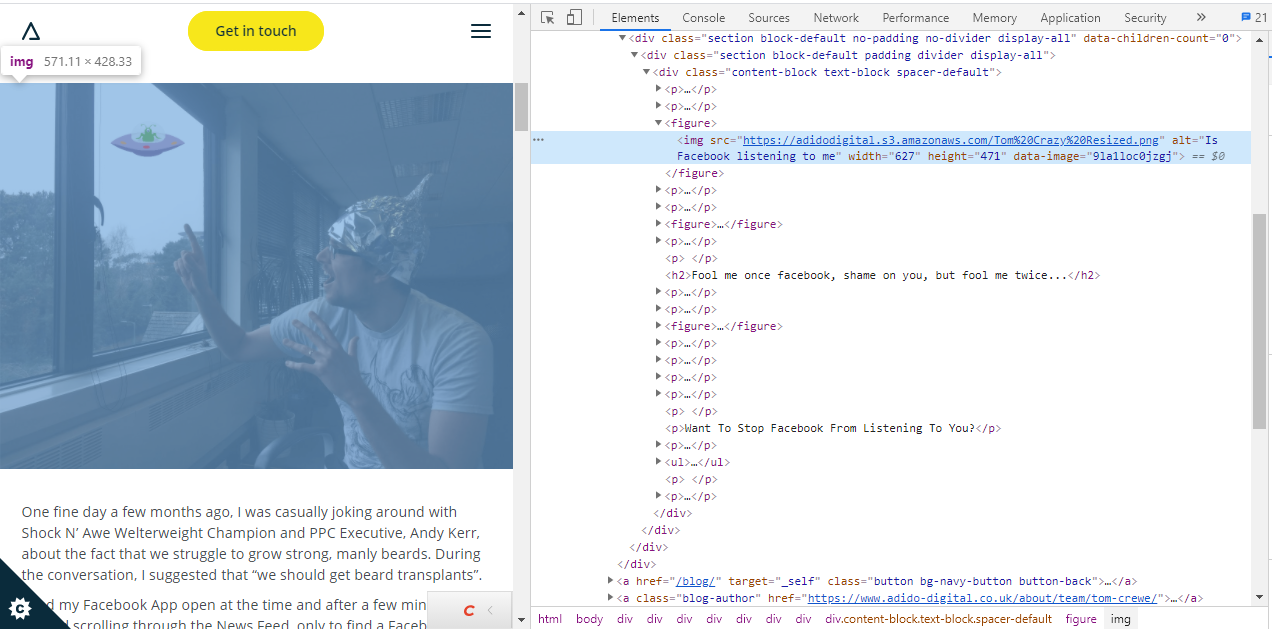Open the Application tab
The image size is (1272, 629).
(1070, 17)
